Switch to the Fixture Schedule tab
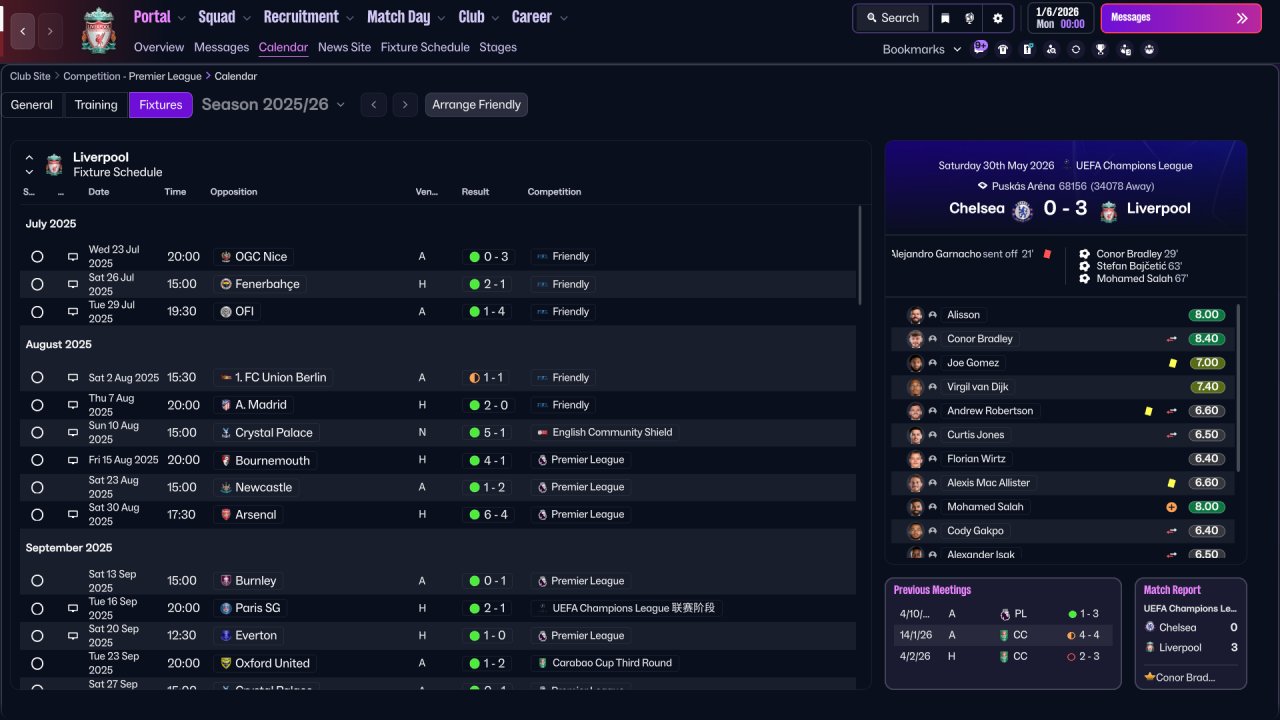 (425, 47)
